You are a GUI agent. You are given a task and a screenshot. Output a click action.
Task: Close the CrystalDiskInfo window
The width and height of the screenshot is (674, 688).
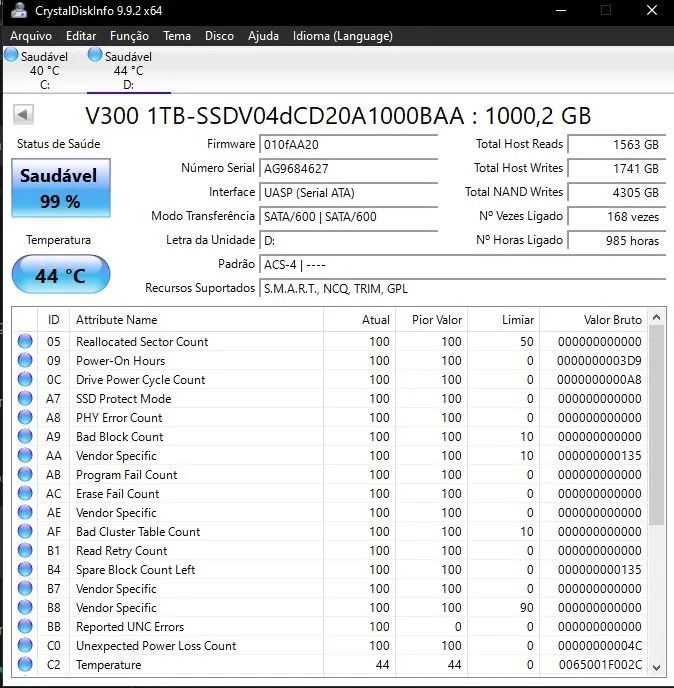(x=652, y=10)
